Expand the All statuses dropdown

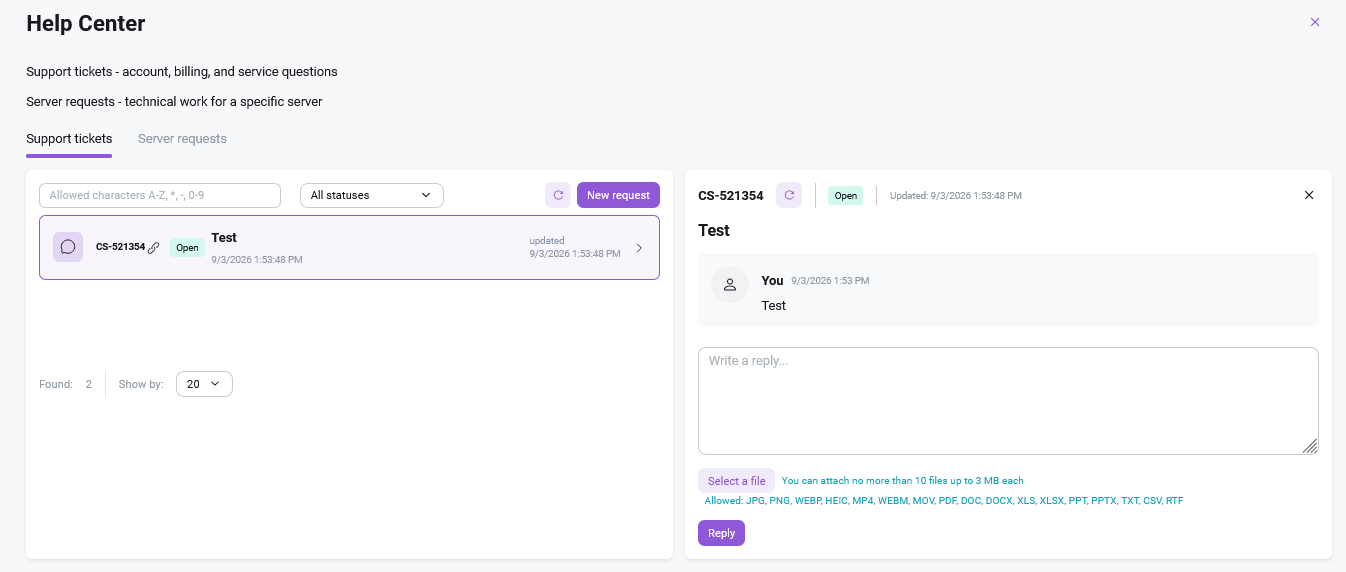[372, 195]
